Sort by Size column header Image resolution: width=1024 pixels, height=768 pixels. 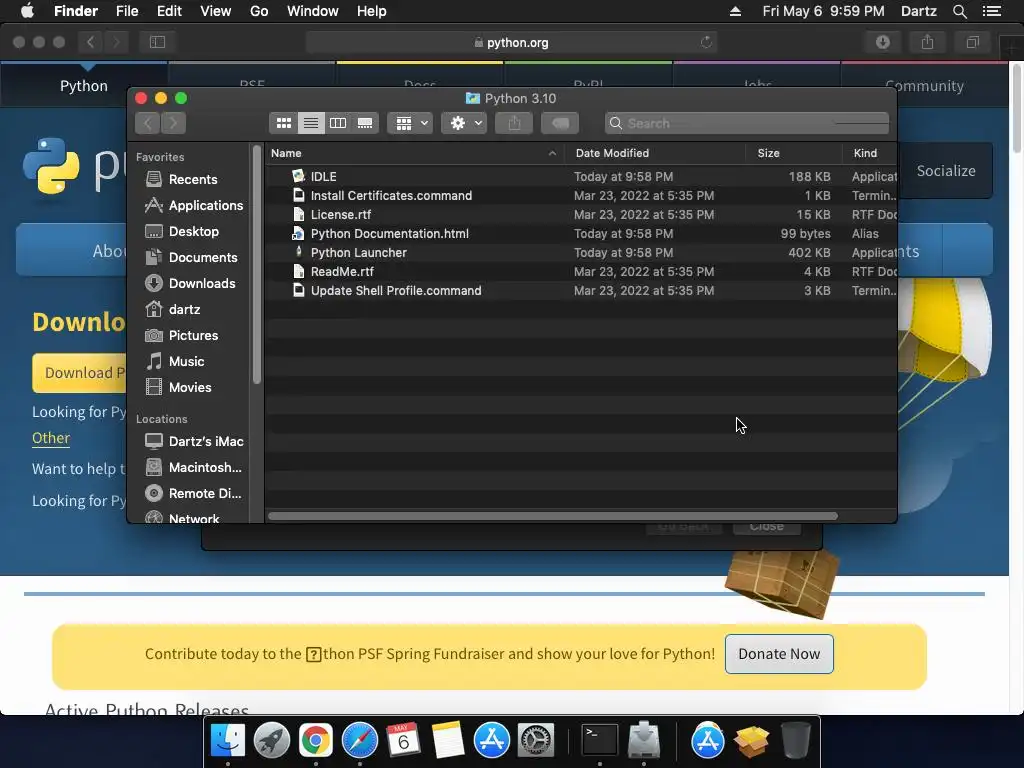(x=794, y=153)
